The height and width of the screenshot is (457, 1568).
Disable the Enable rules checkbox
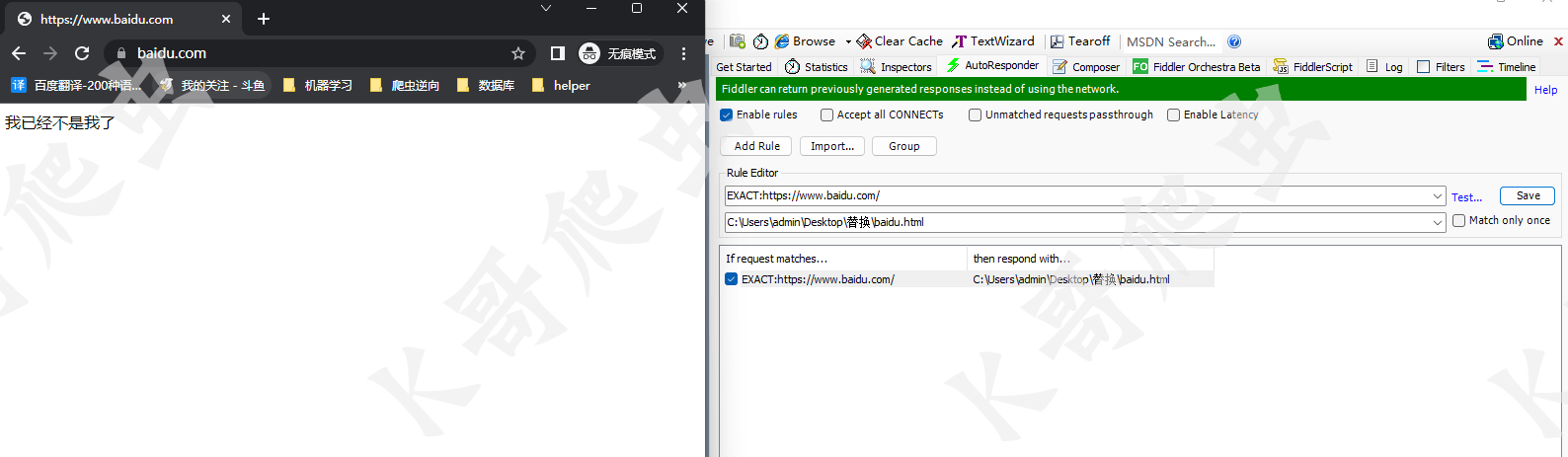tap(727, 114)
